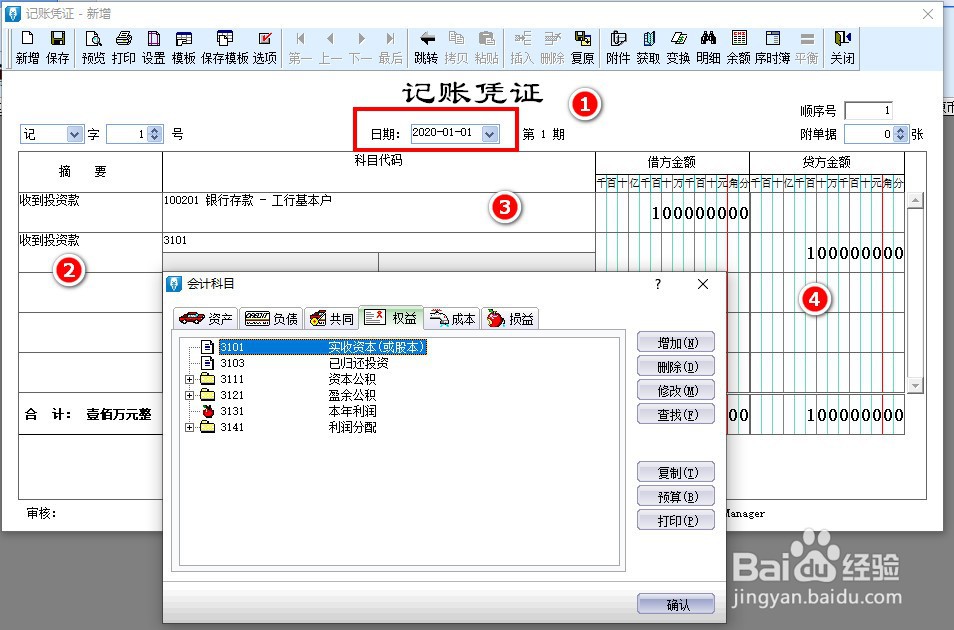Switch to the 资产 (Assets) tab
Screen dimensions: 954x630
pos(206,318)
